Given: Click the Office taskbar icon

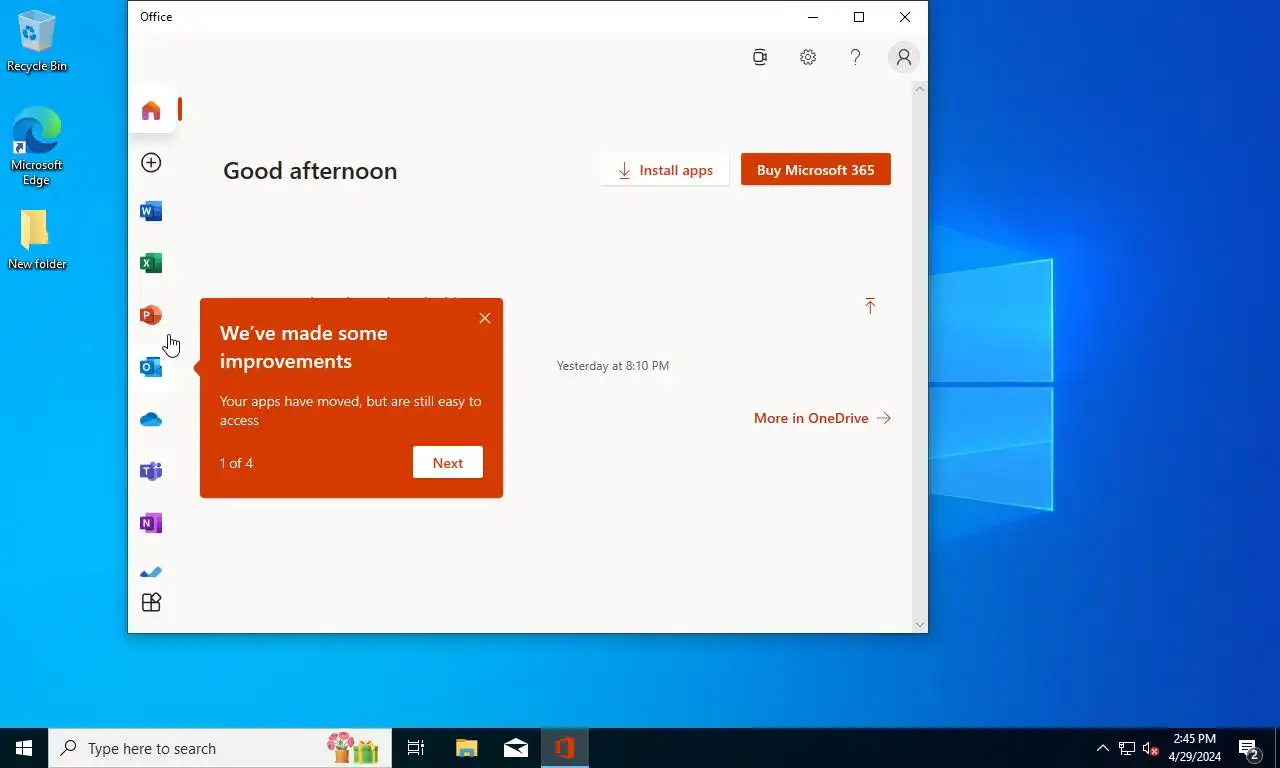Looking at the screenshot, I should (x=565, y=748).
